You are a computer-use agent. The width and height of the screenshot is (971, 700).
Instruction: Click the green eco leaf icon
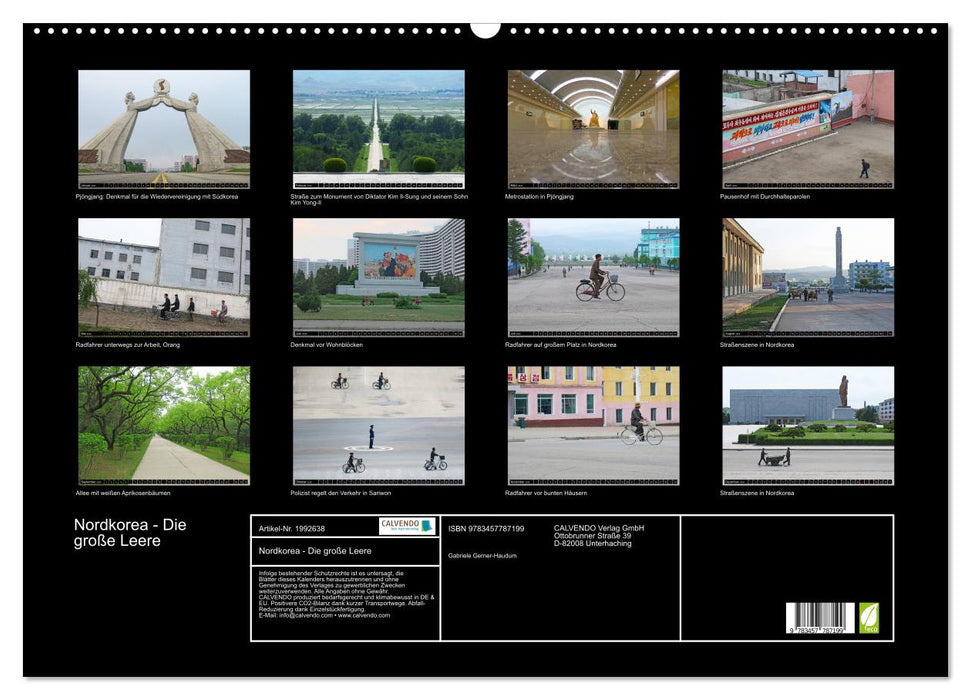click(x=870, y=618)
